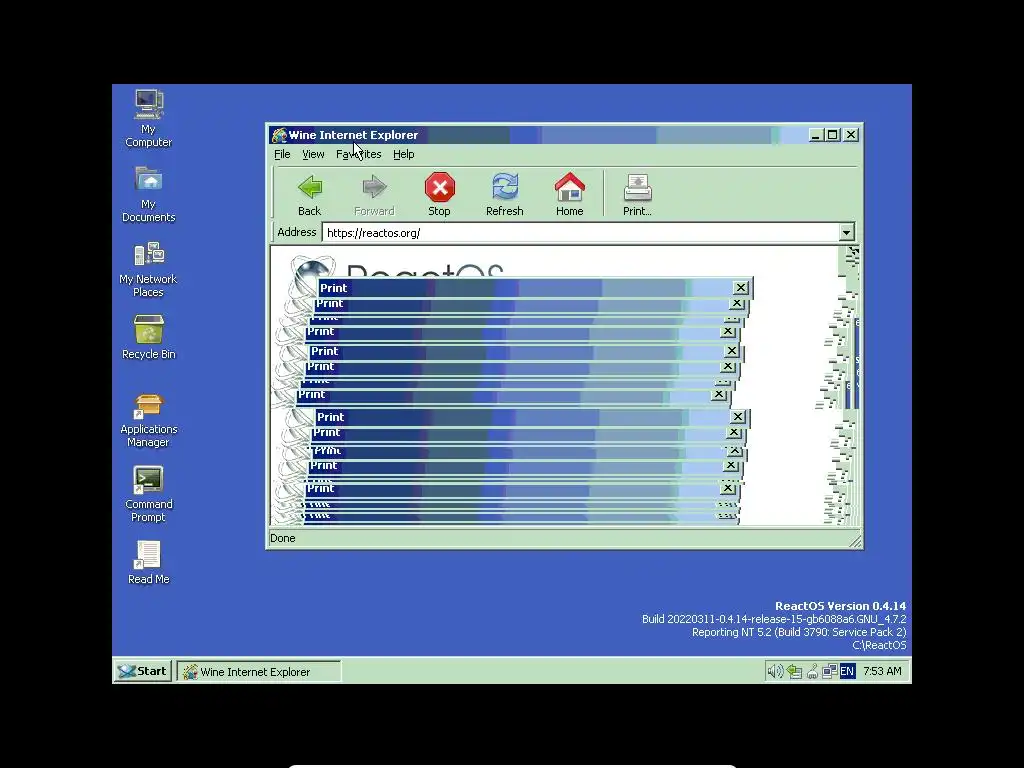Open the View menu

[x=313, y=154]
